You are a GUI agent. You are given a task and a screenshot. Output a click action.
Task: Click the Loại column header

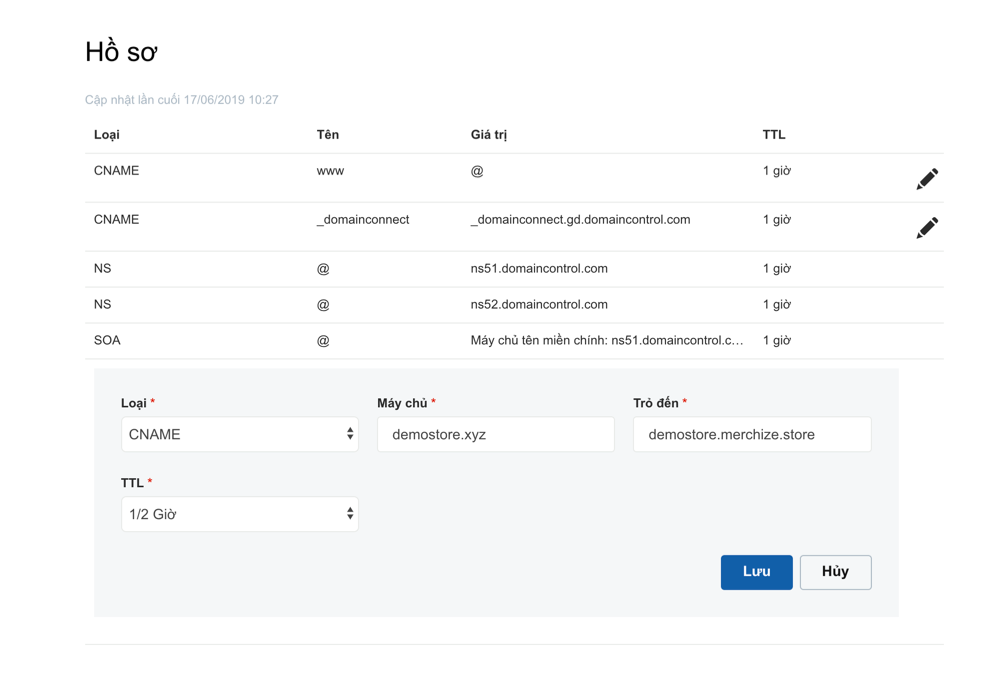click(x=107, y=135)
